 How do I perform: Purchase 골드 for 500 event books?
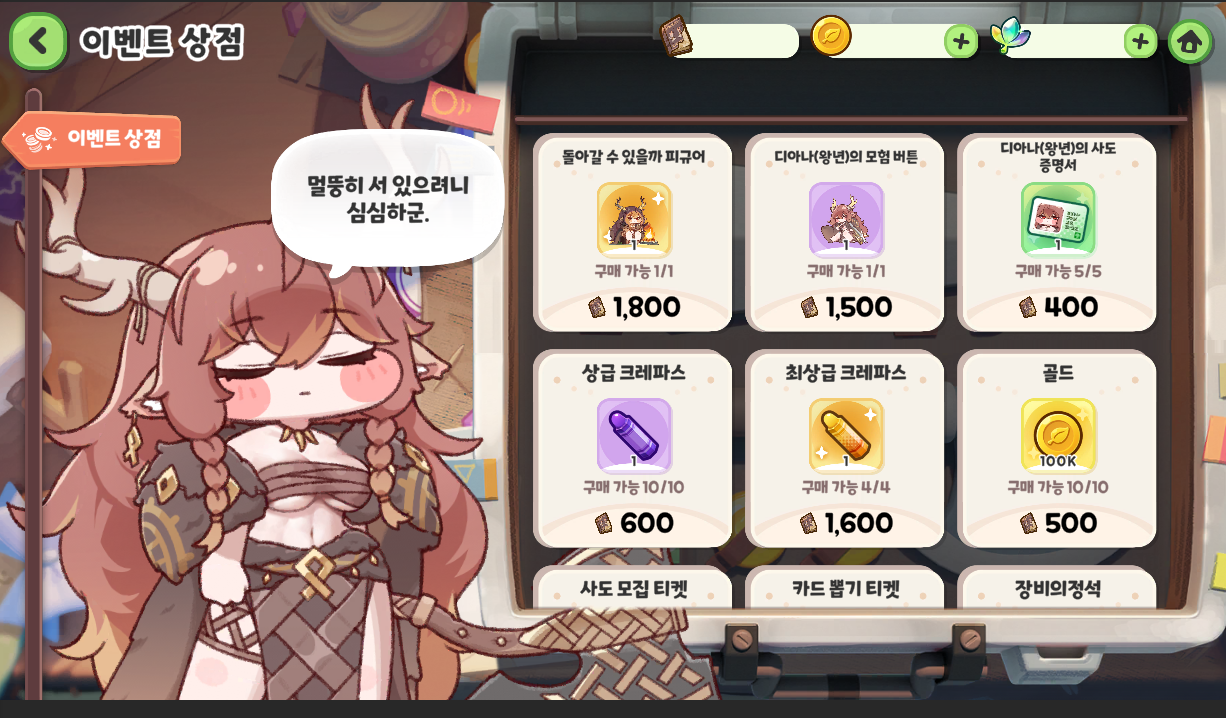click(1058, 523)
